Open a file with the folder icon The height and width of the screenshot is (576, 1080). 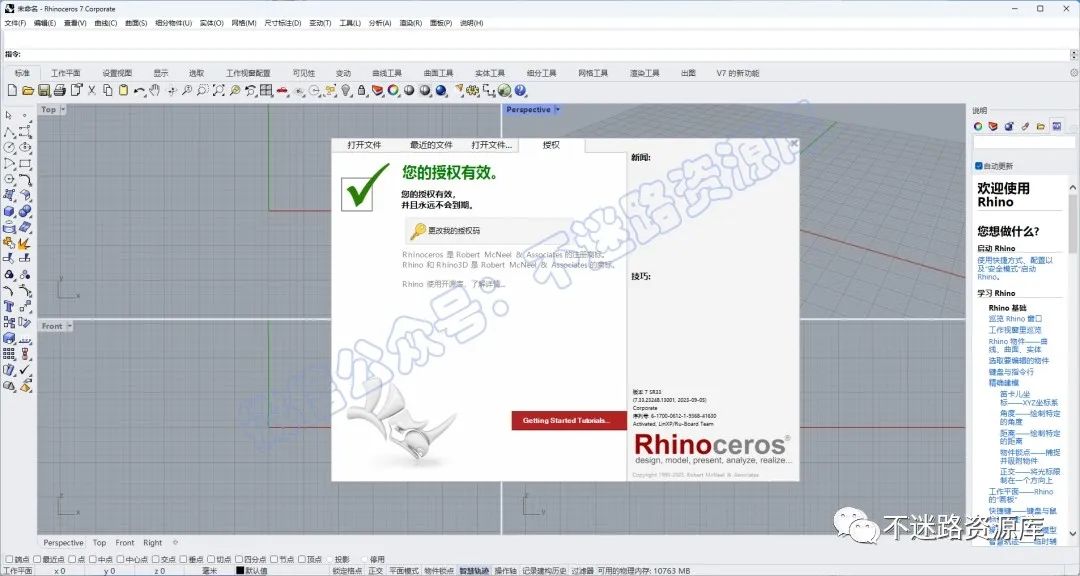pos(28,90)
